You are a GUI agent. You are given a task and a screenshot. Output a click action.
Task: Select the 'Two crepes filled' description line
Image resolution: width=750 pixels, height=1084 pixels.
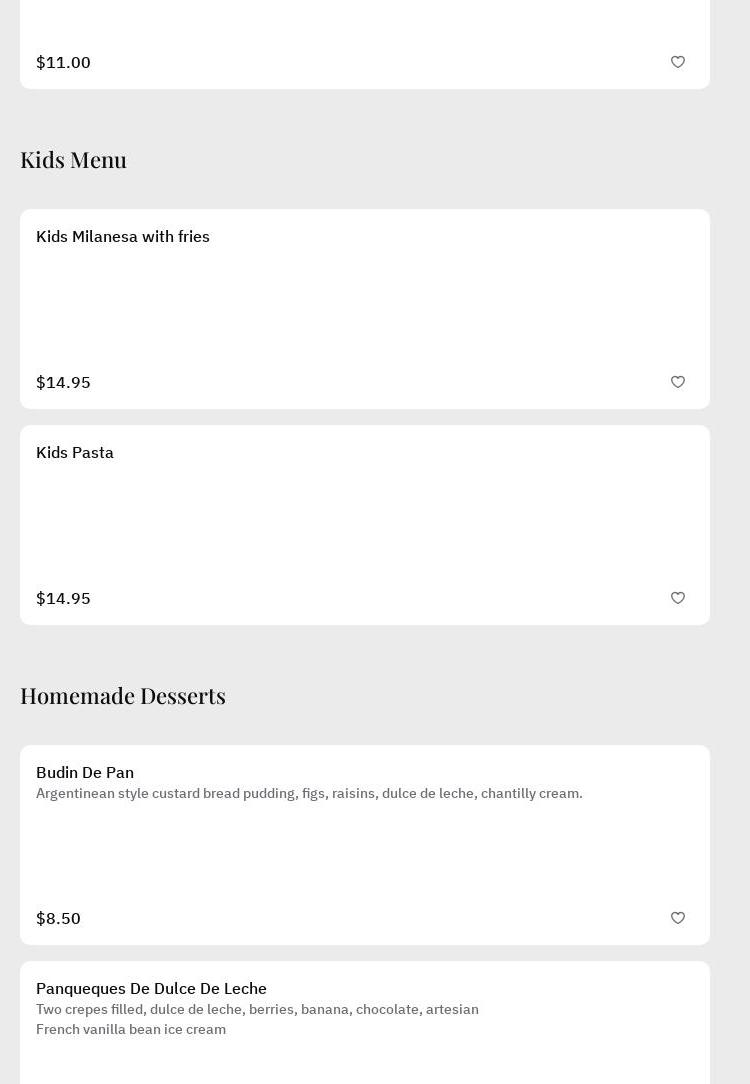(257, 1010)
